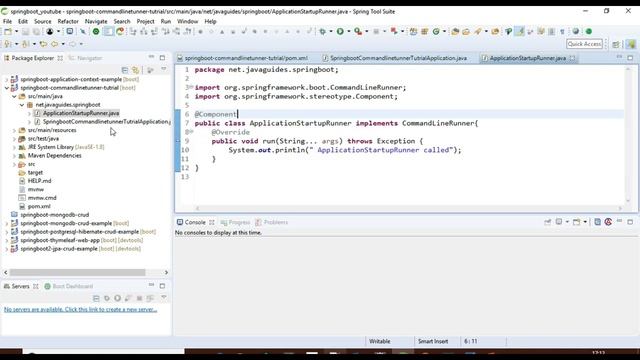Click the Run Last Tool icon with red toolbox
This screenshot has width=640, height=360.
click(358, 31)
